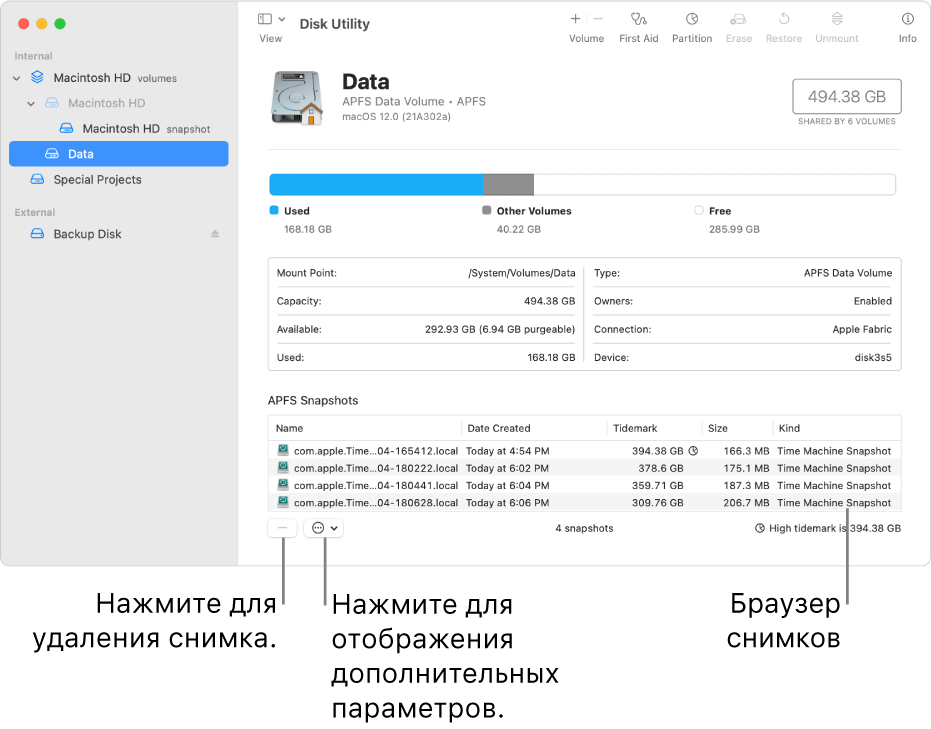The image size is (931, 729).
Task: Click snapshot icon for 04-180628.local row
Action: [x=283, y=502]
